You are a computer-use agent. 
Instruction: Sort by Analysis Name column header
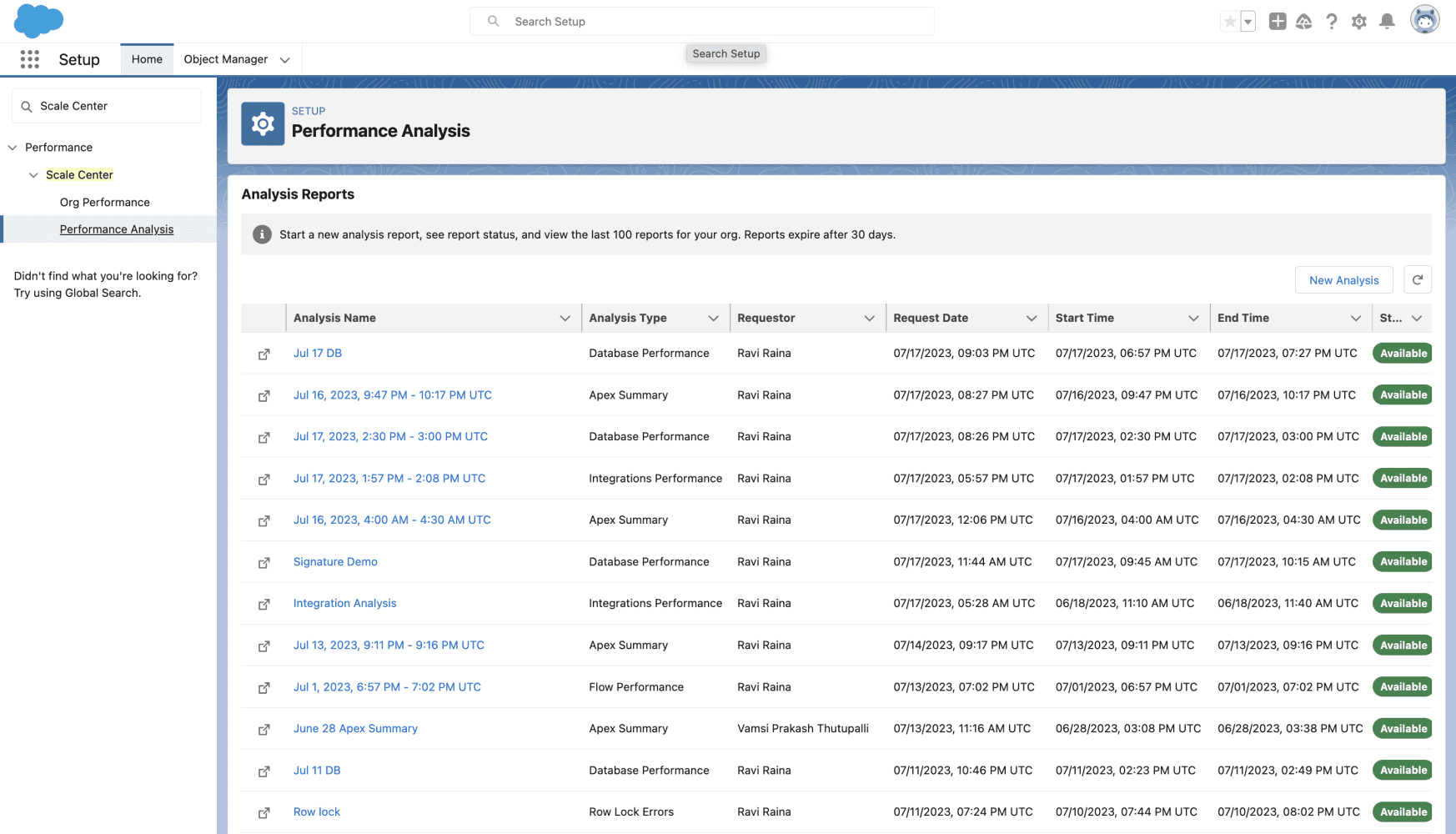(x=334, y=318)
